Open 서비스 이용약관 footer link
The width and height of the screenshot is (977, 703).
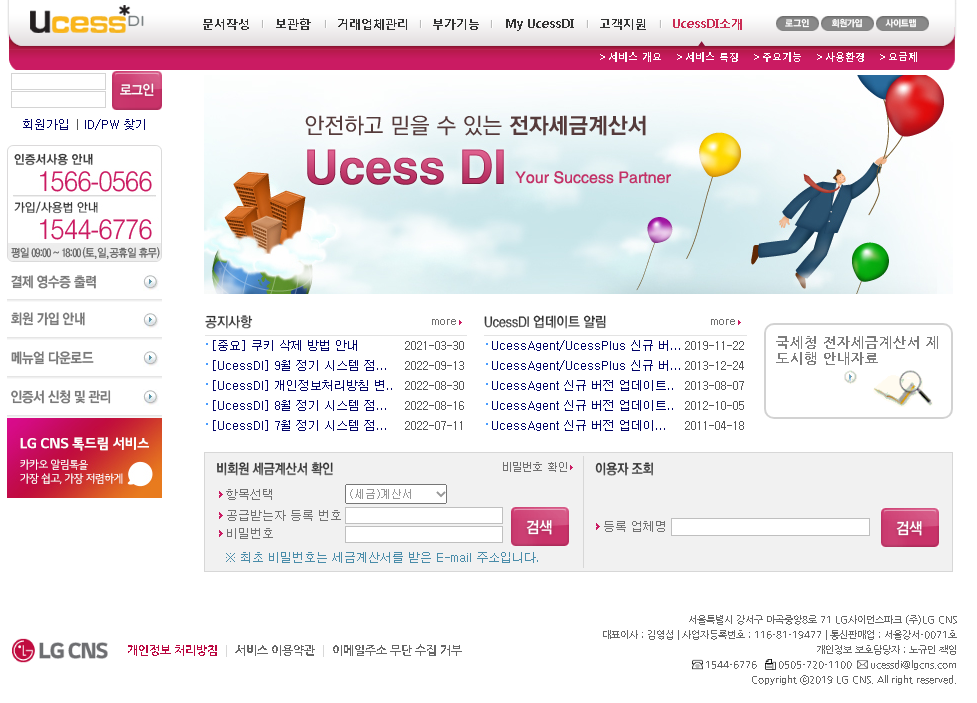click(275, 650)
